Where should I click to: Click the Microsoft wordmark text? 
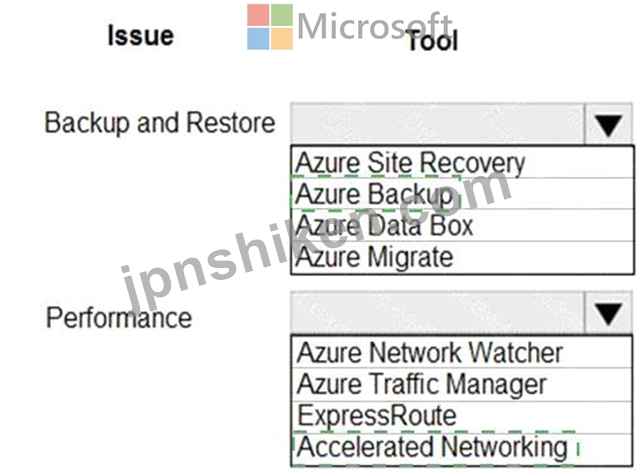point(375,26)
